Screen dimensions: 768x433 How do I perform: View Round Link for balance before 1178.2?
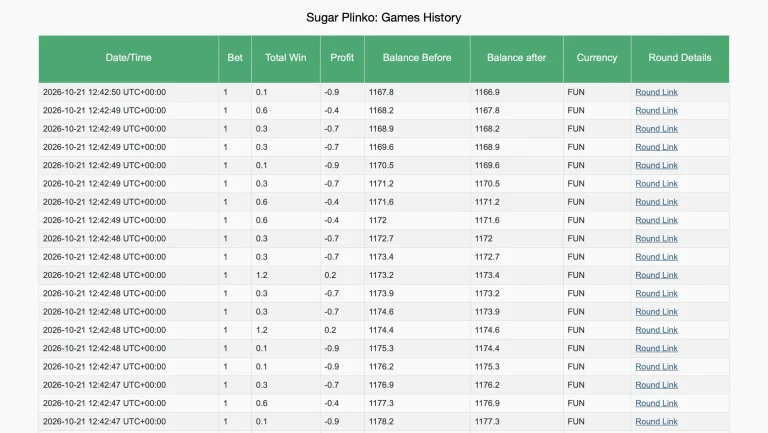point(656,421)
